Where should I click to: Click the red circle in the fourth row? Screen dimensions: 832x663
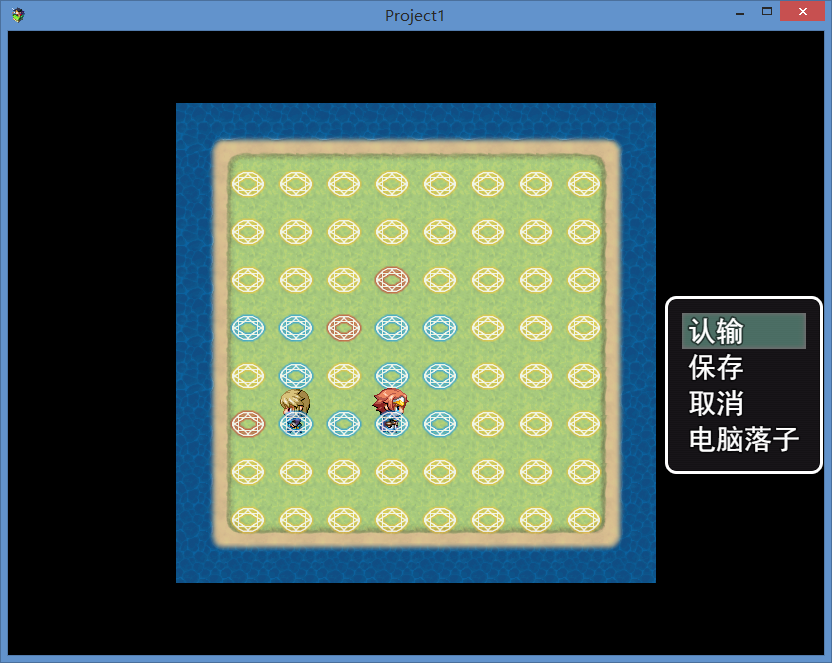[x=344, y=328]
